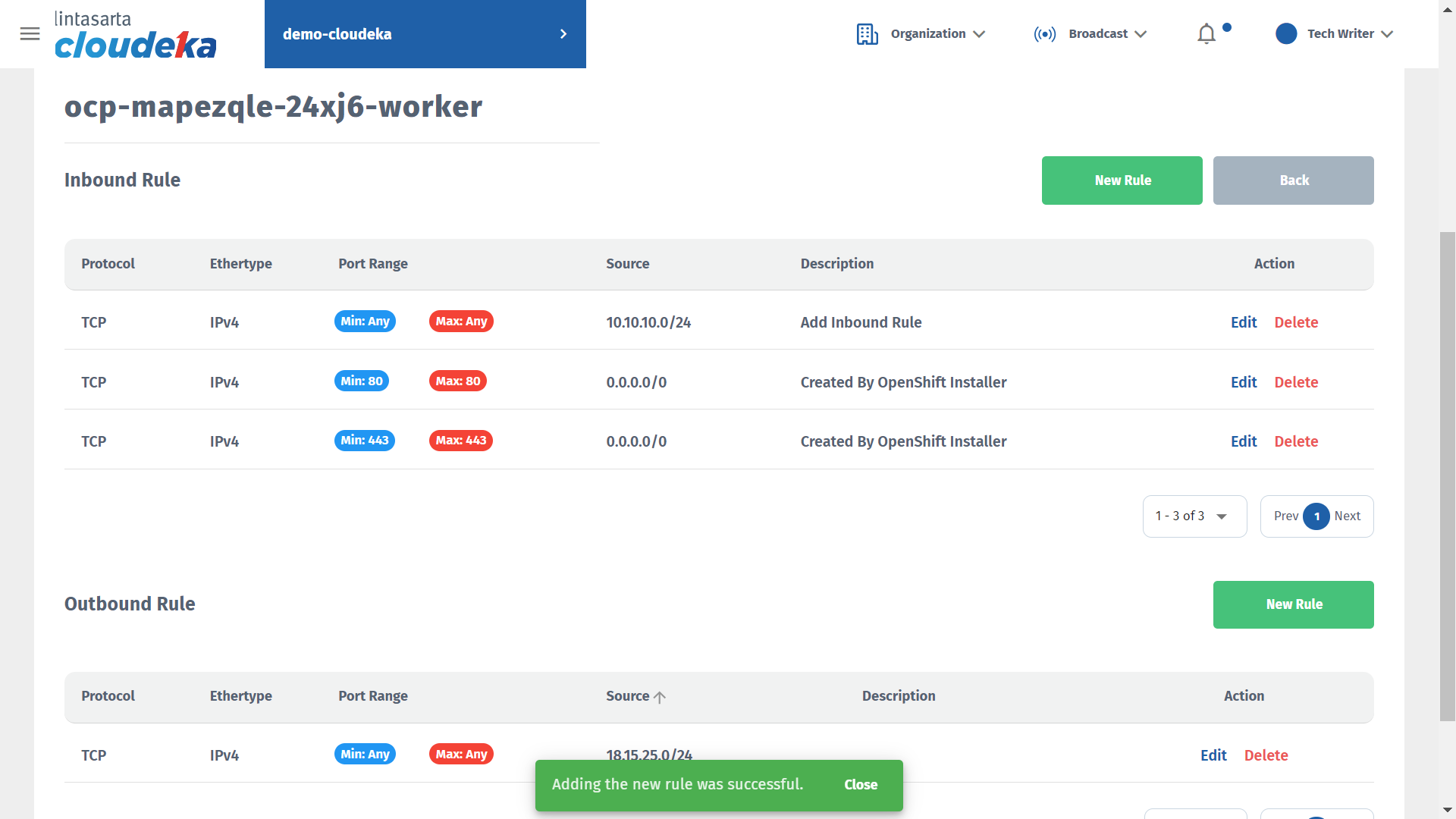Edit the 10.10.10.0/24 inbound rule
Screen dimensions: 1456x819
1243,322
